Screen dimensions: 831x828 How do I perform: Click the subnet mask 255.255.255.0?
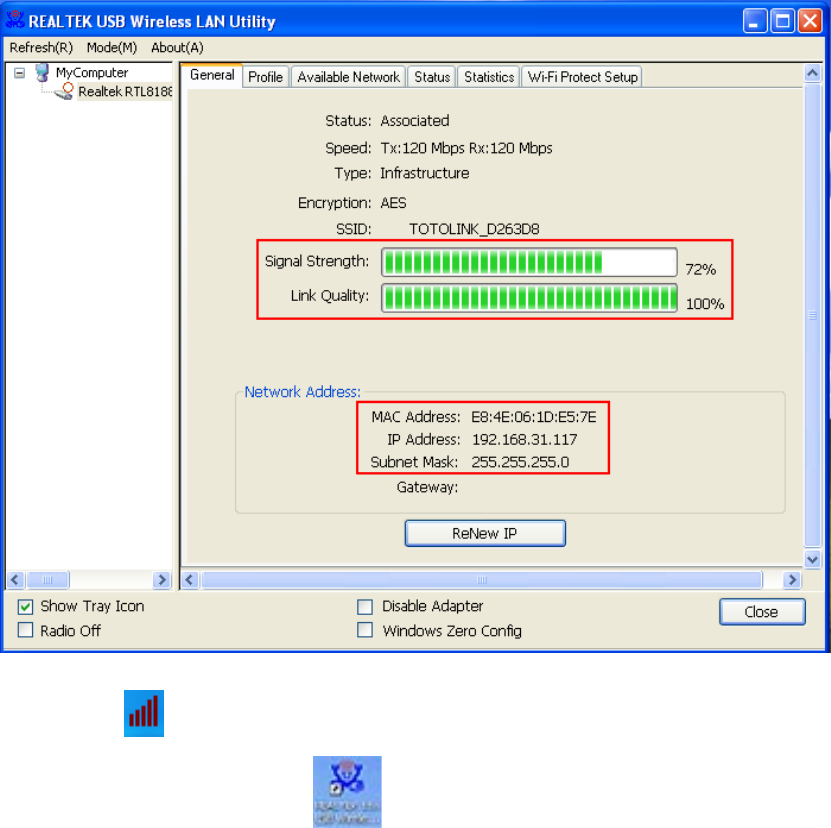coord(520,462)
